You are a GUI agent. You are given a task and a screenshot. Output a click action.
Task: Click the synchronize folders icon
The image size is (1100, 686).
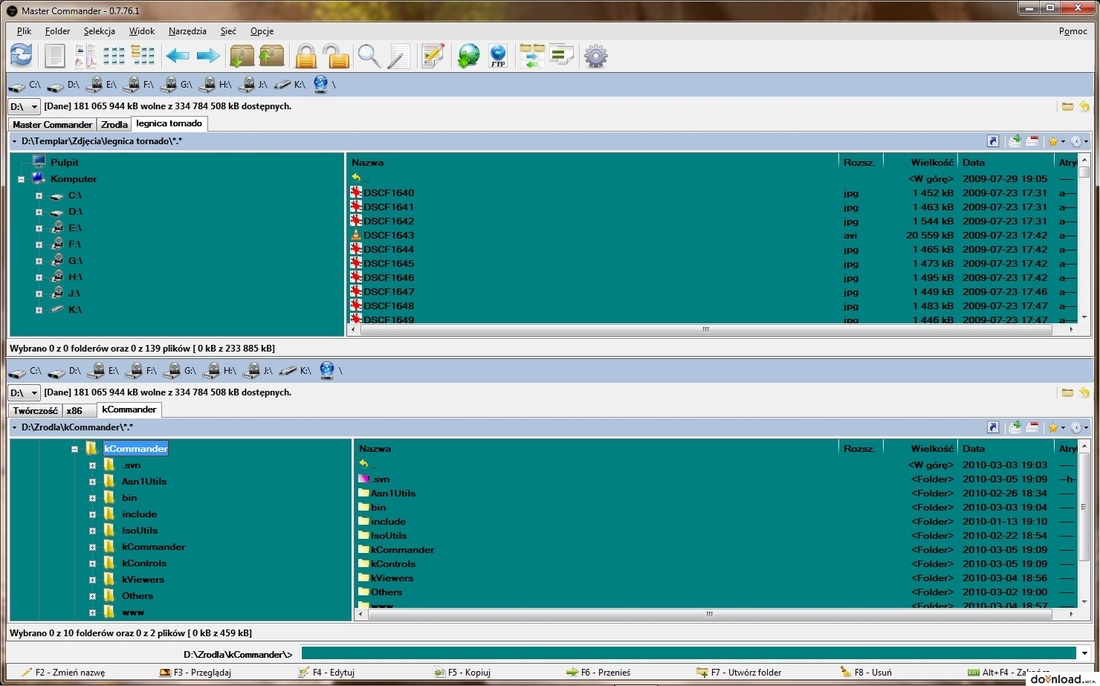[x=532, y=55]
